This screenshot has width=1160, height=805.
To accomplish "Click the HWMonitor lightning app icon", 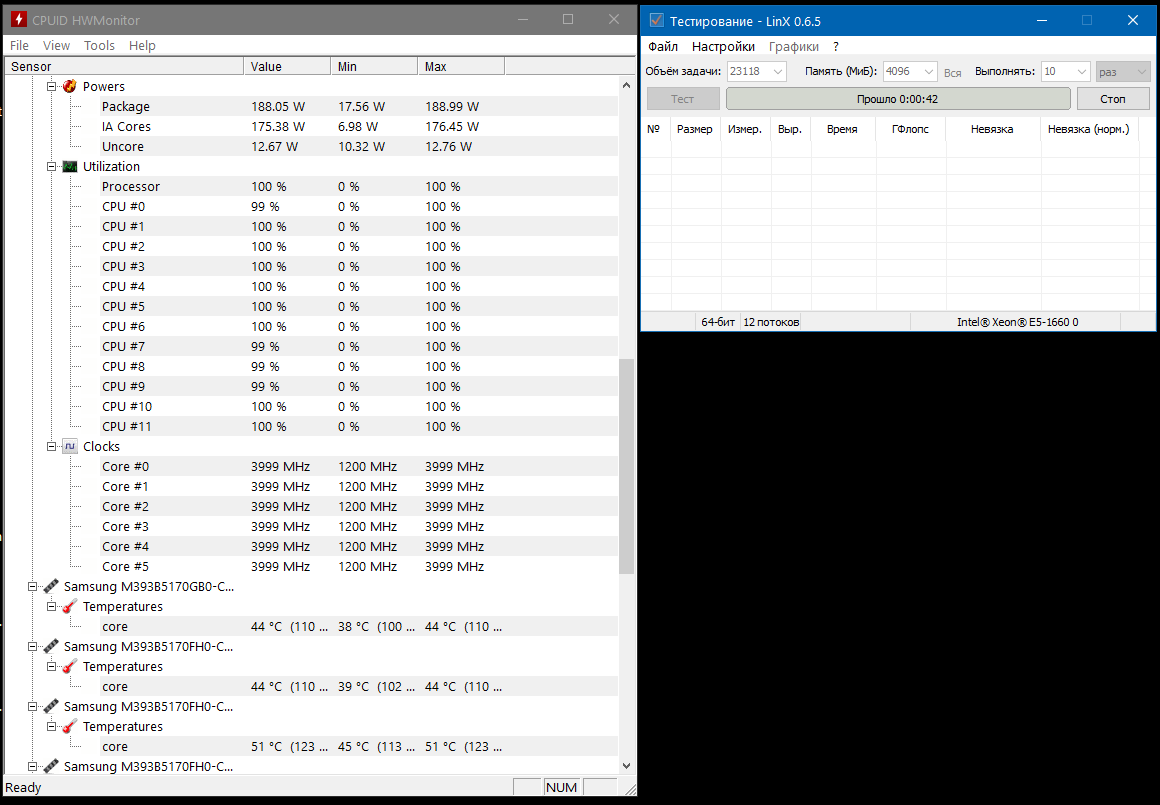I will point(18,20).
